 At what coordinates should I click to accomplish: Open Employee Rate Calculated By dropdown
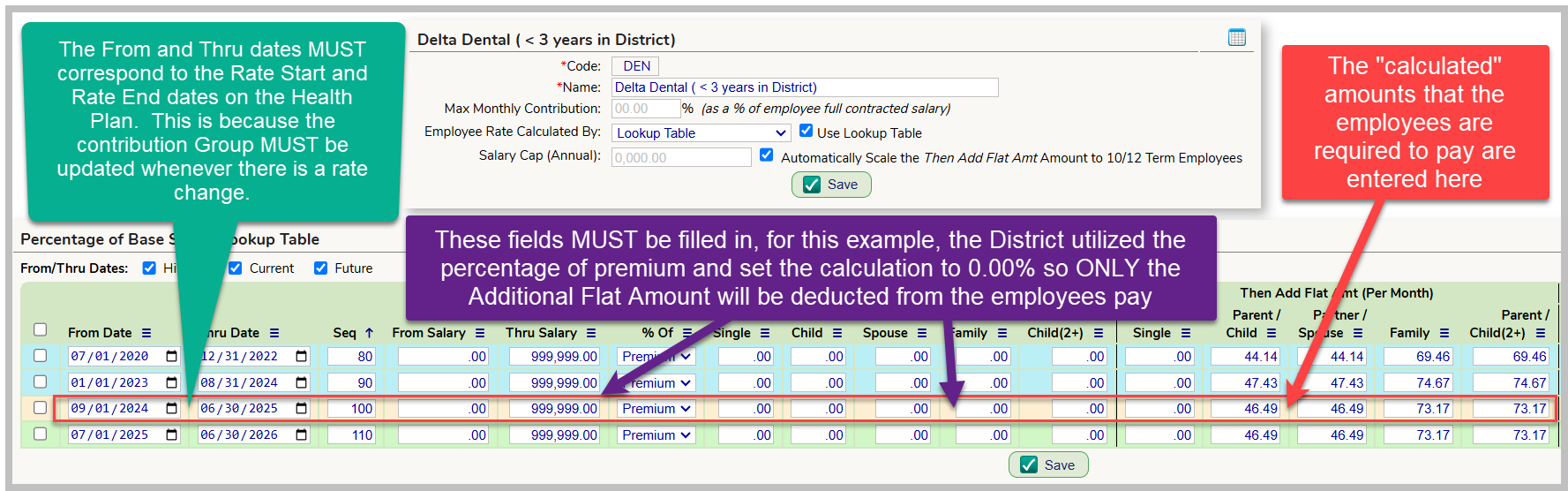701,132
